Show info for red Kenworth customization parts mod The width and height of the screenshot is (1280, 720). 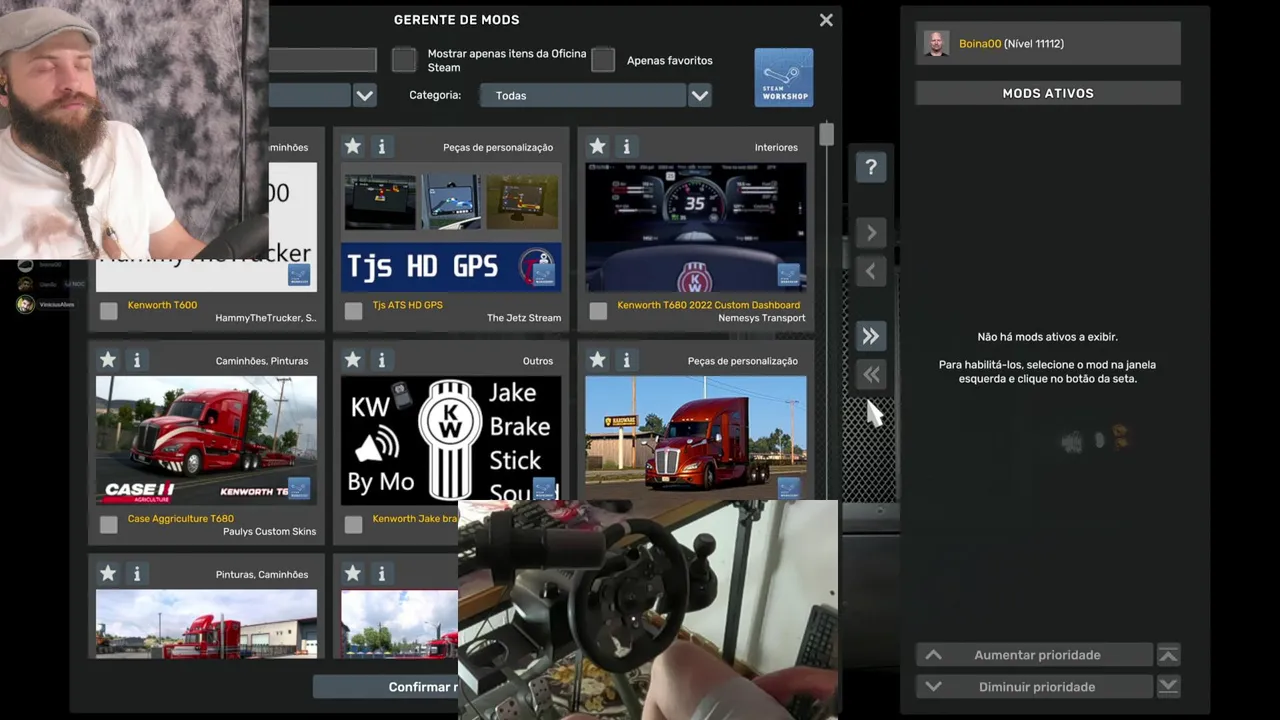click(x=626, y=360)
